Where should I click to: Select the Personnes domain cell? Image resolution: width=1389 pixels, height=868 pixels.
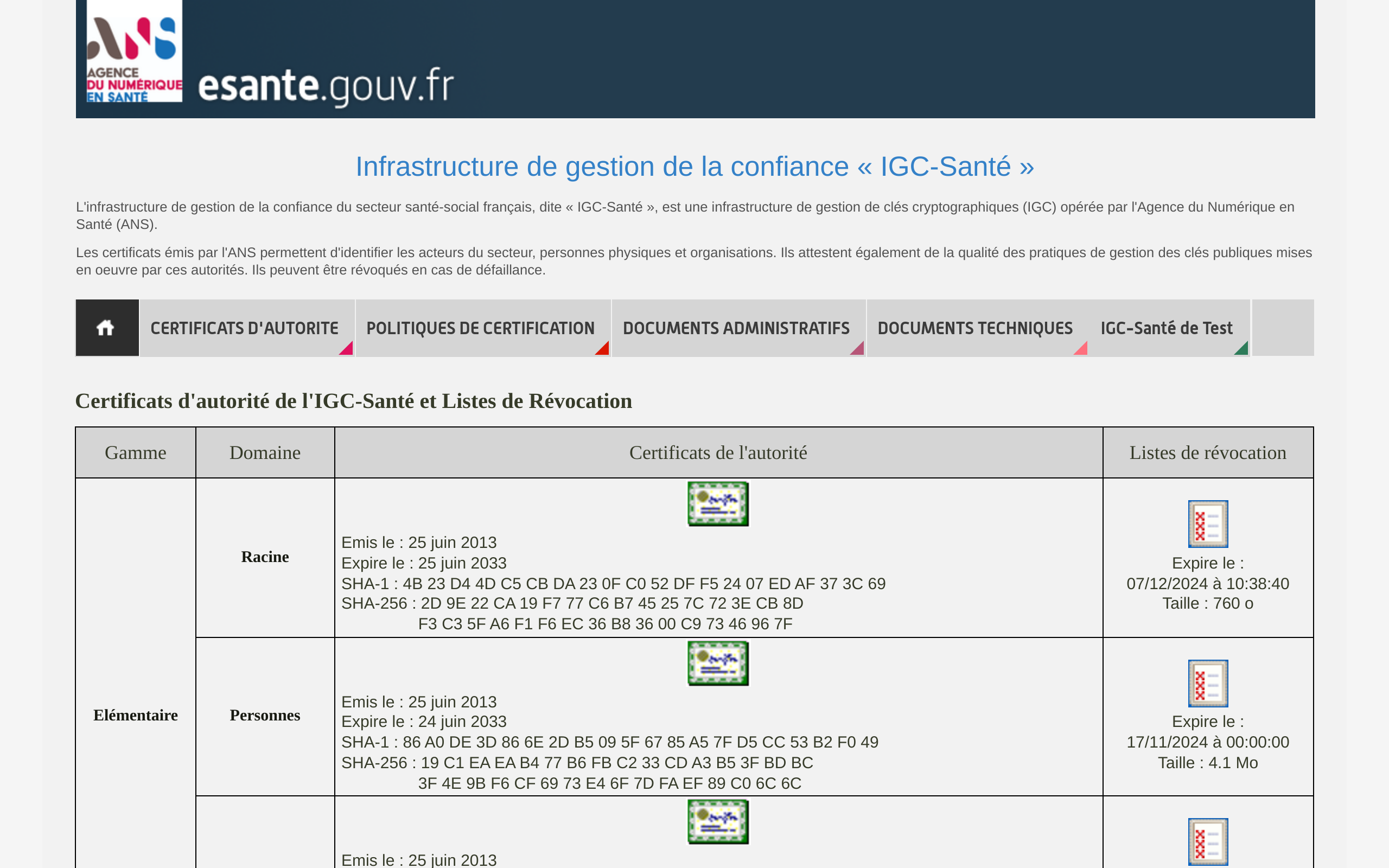265,716
